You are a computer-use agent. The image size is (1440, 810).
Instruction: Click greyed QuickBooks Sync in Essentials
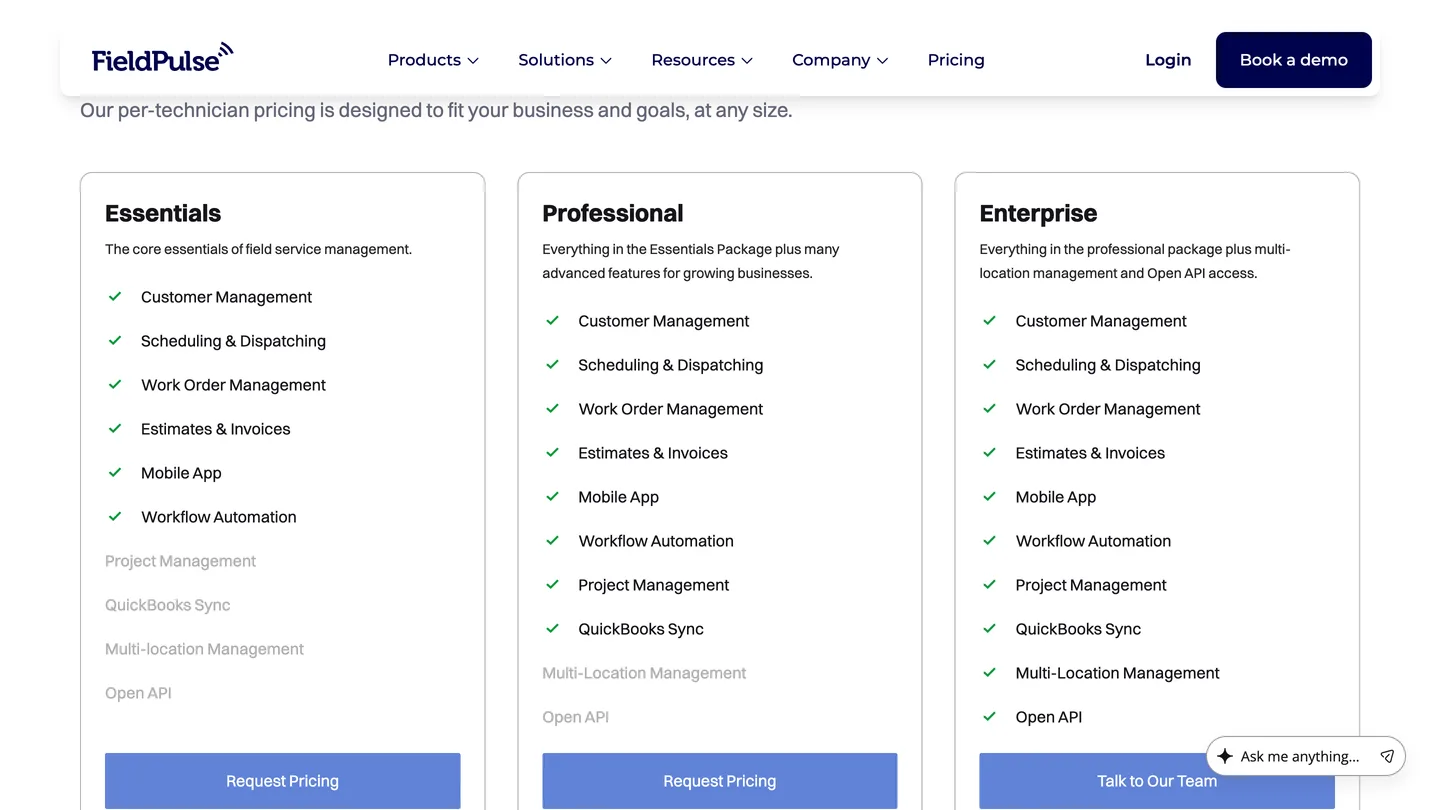click(168, 605)
